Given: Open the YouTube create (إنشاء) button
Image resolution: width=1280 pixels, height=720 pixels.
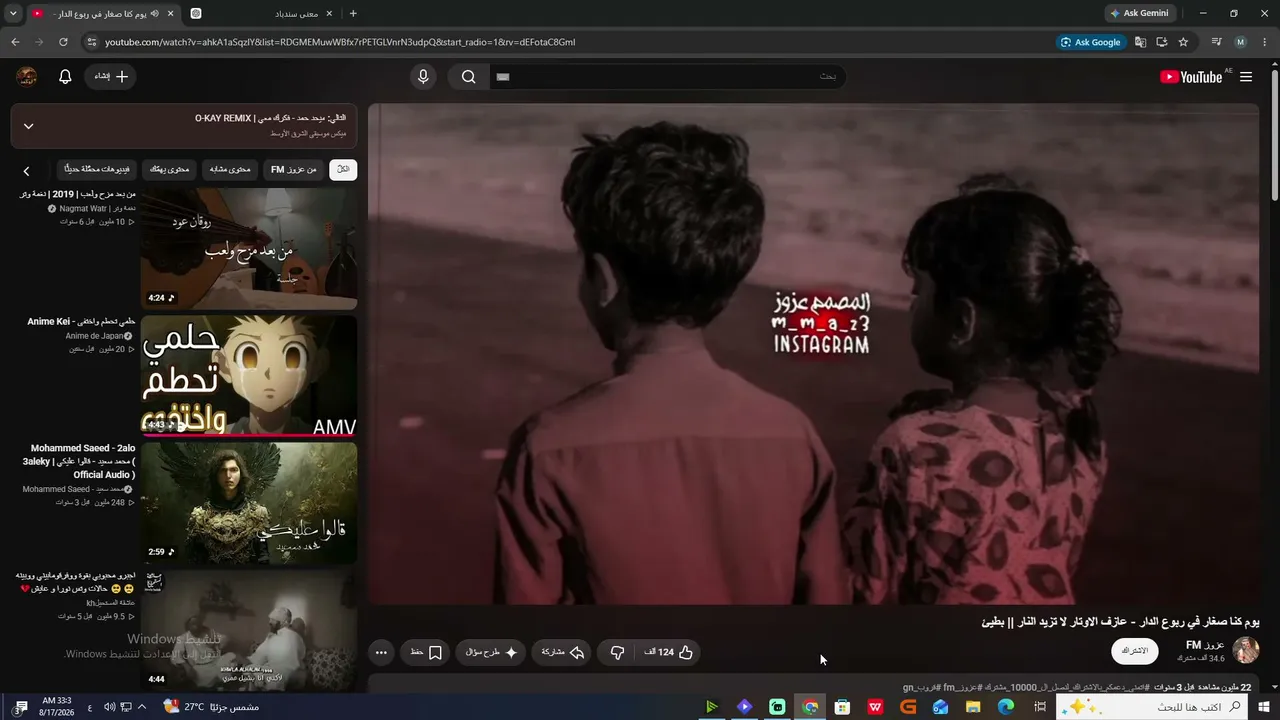Looking at the screenshot, I should (x=110, y=77).
